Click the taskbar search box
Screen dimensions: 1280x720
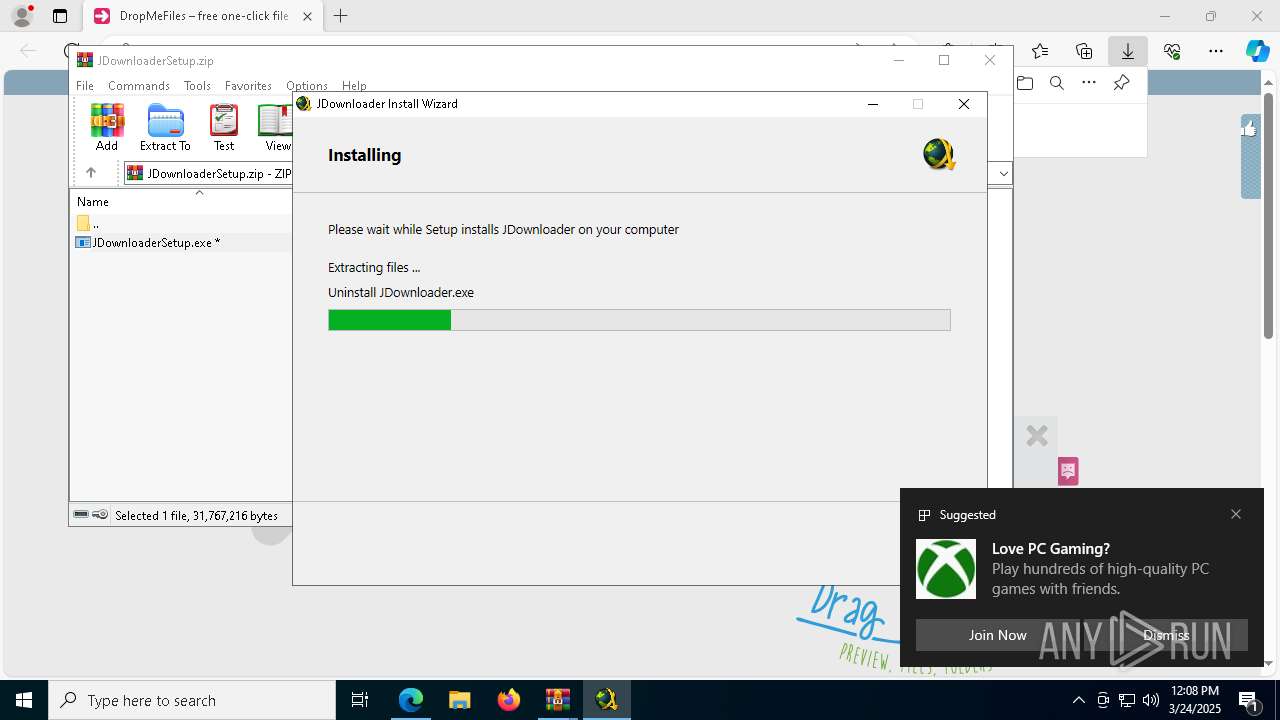[192, 700]
